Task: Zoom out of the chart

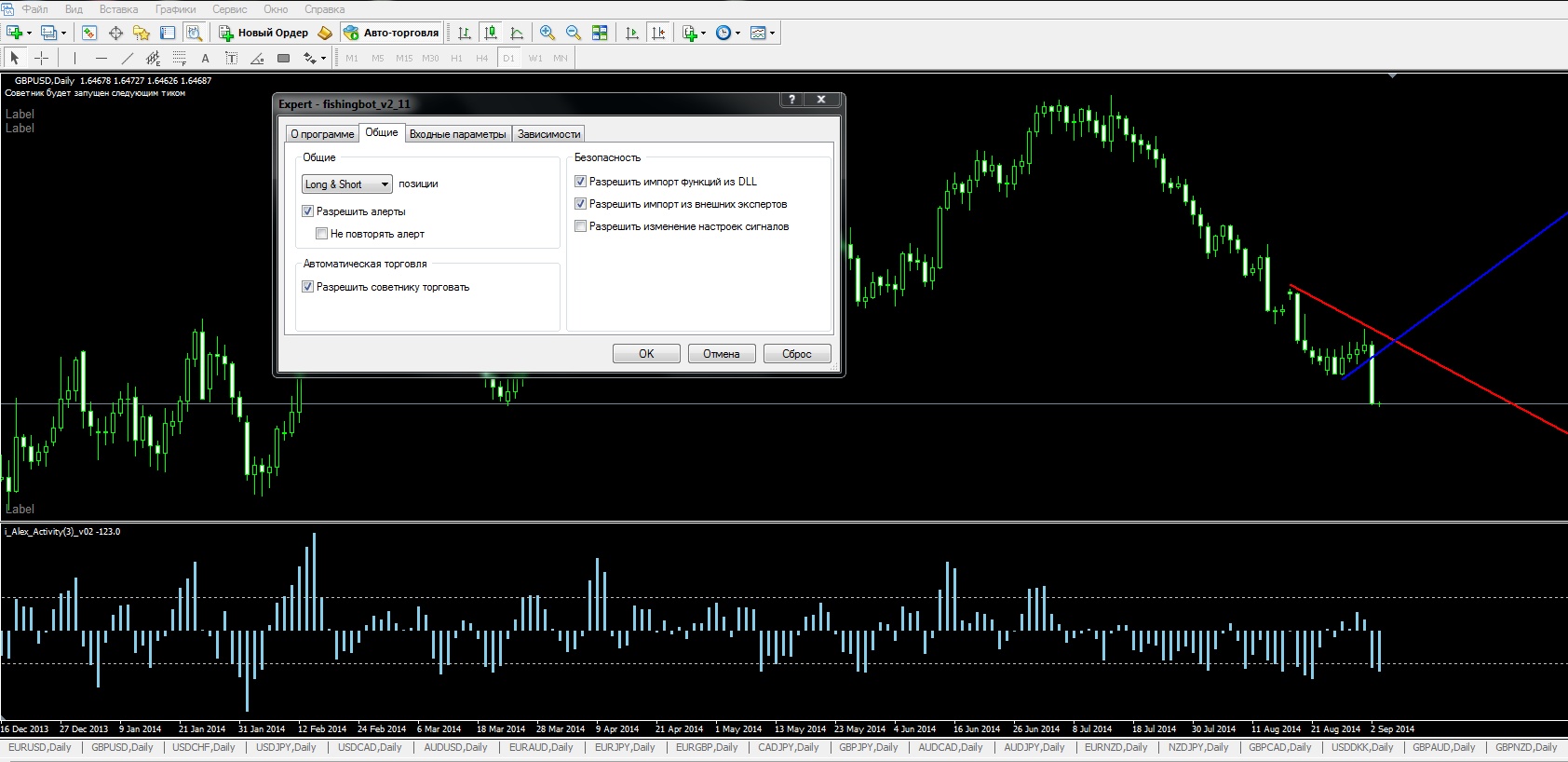Action: click(x=574, y=33)
